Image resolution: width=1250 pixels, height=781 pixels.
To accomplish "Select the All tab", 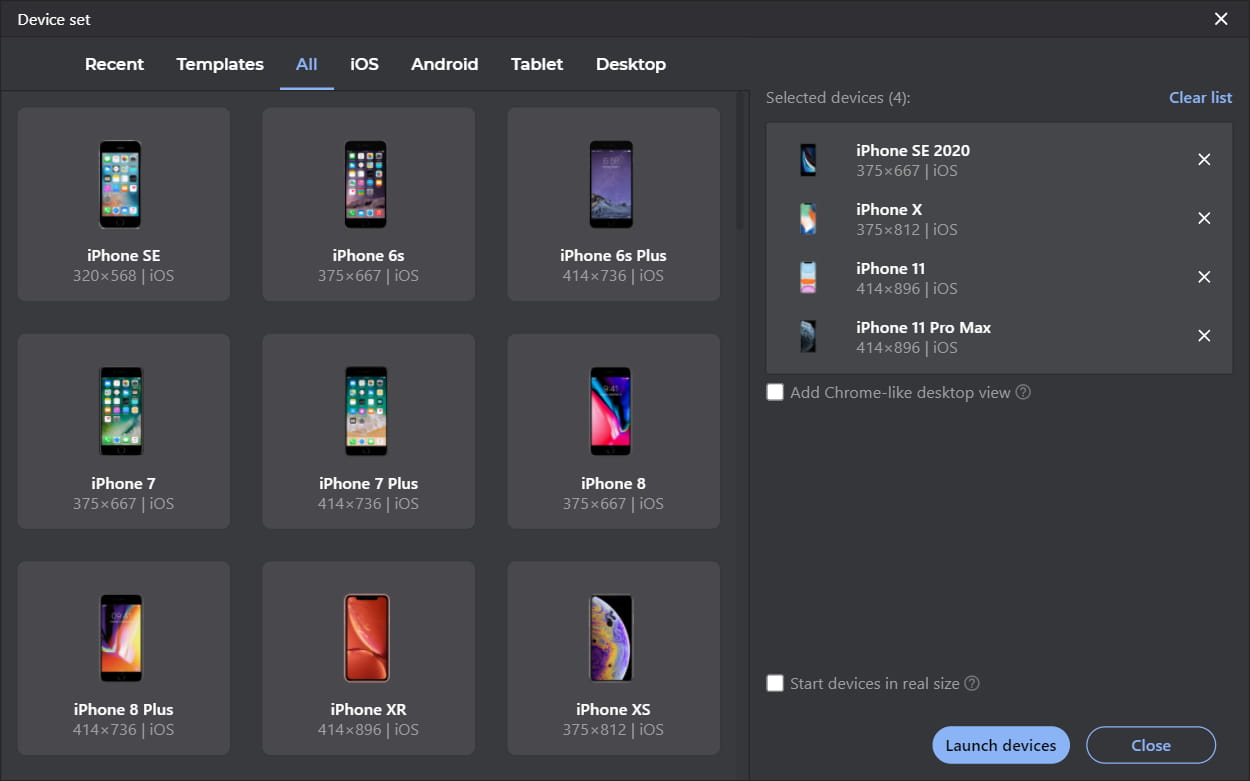I will [x=307, y=64].
